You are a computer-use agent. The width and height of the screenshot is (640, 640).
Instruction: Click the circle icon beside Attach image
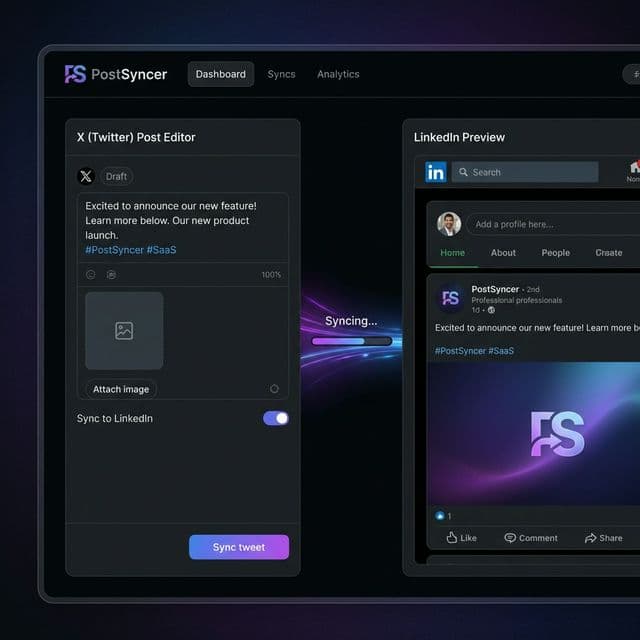[x=274, y=389]
